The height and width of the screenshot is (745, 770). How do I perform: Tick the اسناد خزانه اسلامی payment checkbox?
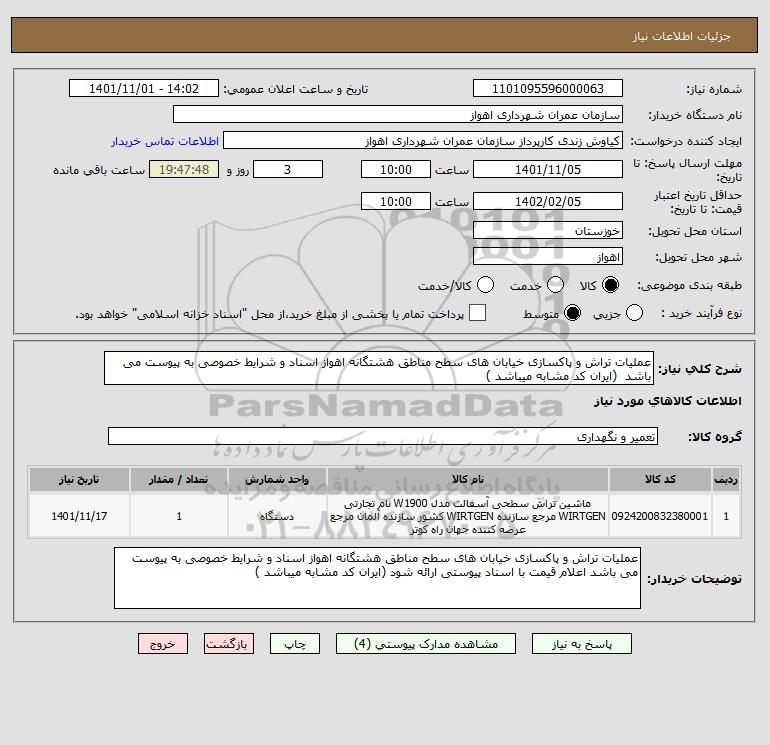coord(477,313)
